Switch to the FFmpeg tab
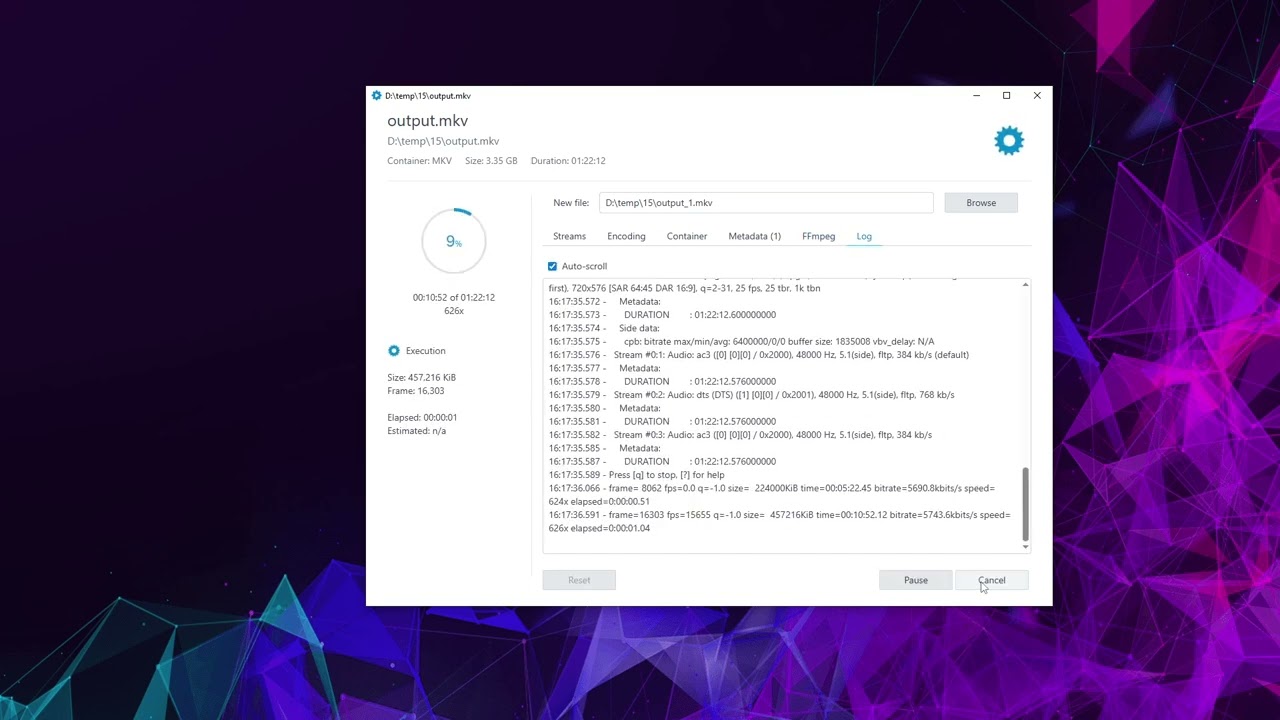Screen dimensions: 1280x720 (818, 236)
